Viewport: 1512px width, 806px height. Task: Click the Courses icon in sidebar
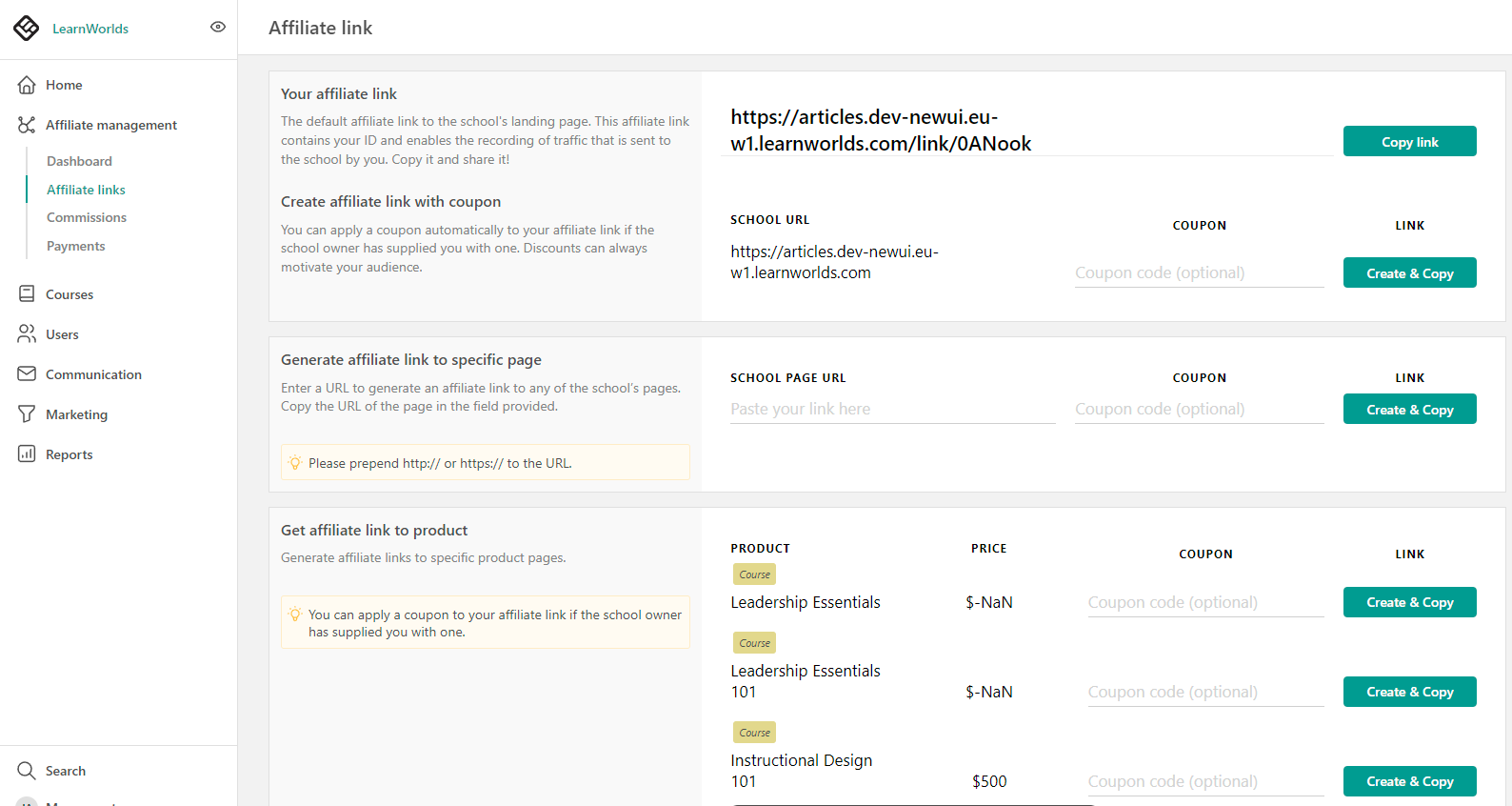(x=27, y=294)
